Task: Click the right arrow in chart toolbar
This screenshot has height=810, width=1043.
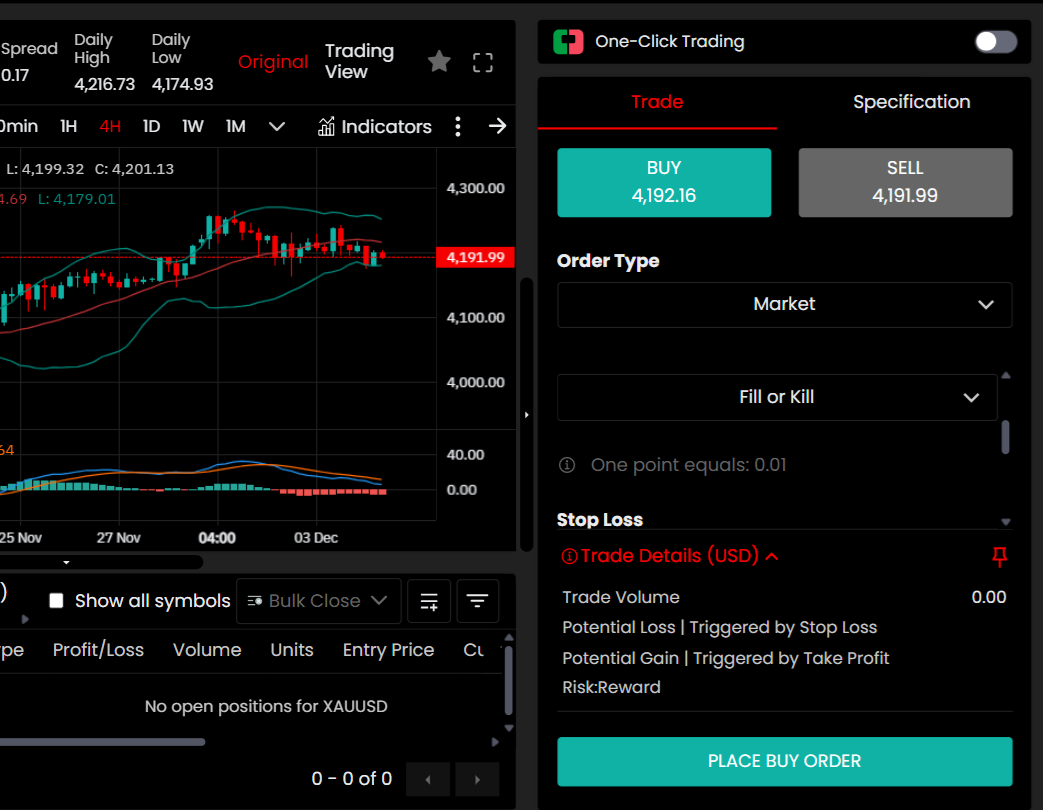Action: (x=497, y=126)
